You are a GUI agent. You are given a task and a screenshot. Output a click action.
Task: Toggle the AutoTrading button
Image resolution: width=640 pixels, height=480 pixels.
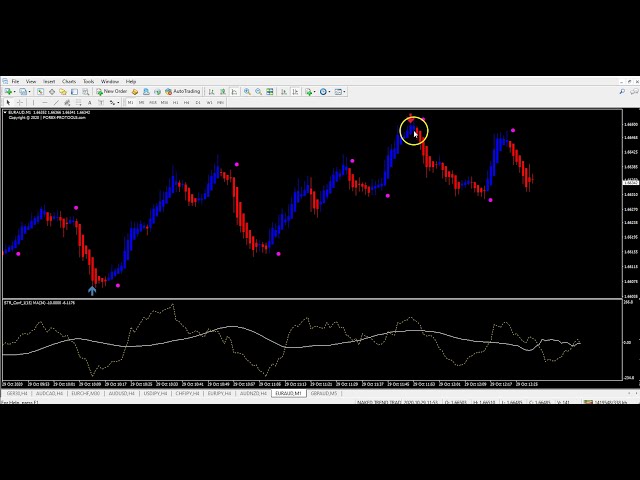coord(183,91)
